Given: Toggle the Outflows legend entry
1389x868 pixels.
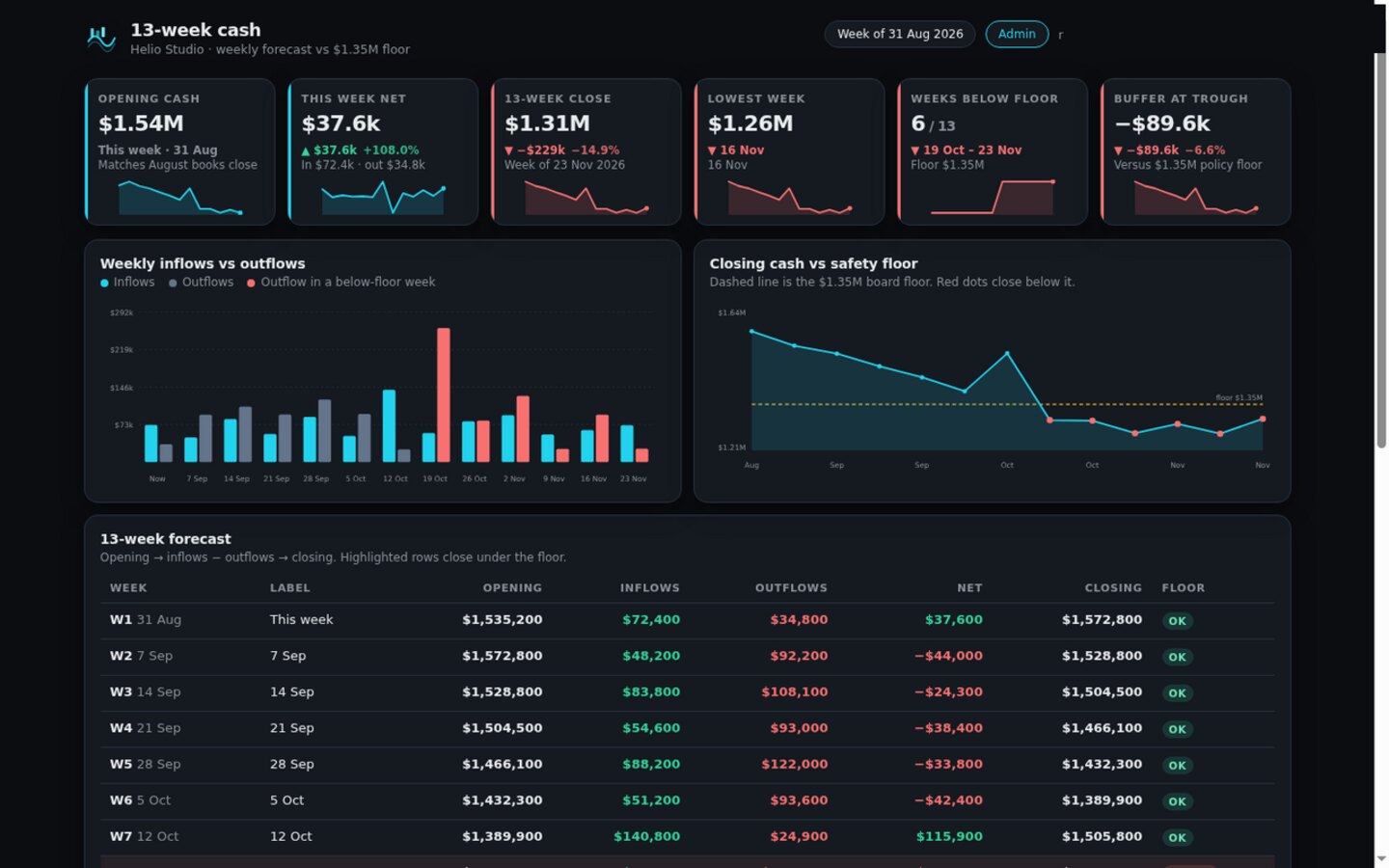Looking at the screenshot, I should click(202, 283).
